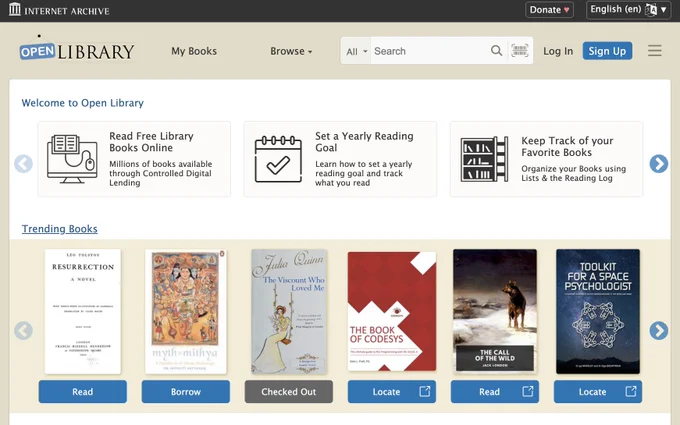Viewport: 680px width, 425px height.
Task: Open Keep Track of your Favorite Books title
Action: (567, 147)
